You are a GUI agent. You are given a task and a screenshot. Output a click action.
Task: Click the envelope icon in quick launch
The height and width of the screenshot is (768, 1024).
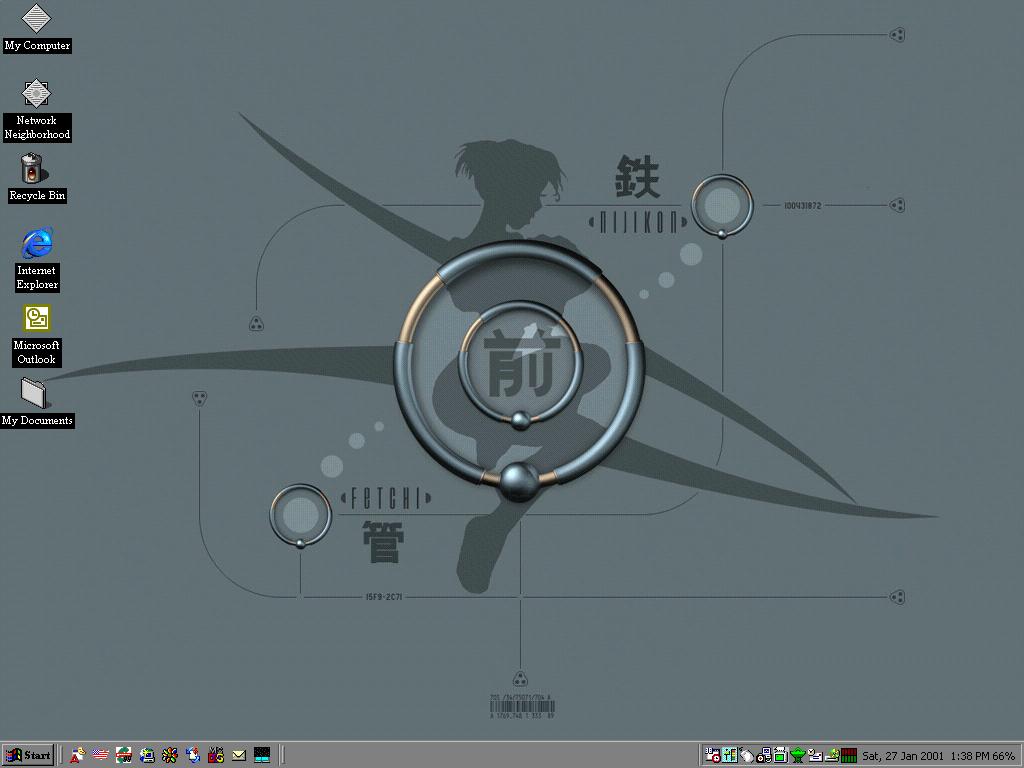[x=239, y=755]
